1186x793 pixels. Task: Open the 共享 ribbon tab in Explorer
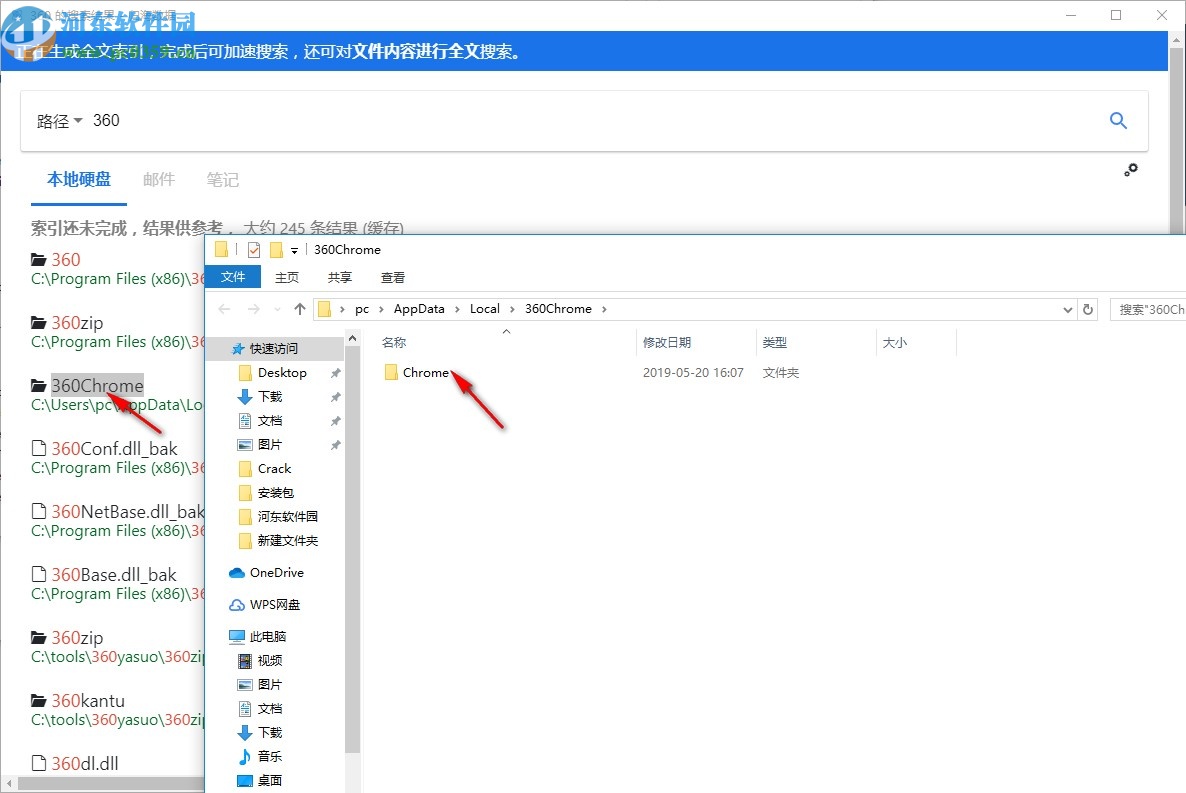click(340, 278)
